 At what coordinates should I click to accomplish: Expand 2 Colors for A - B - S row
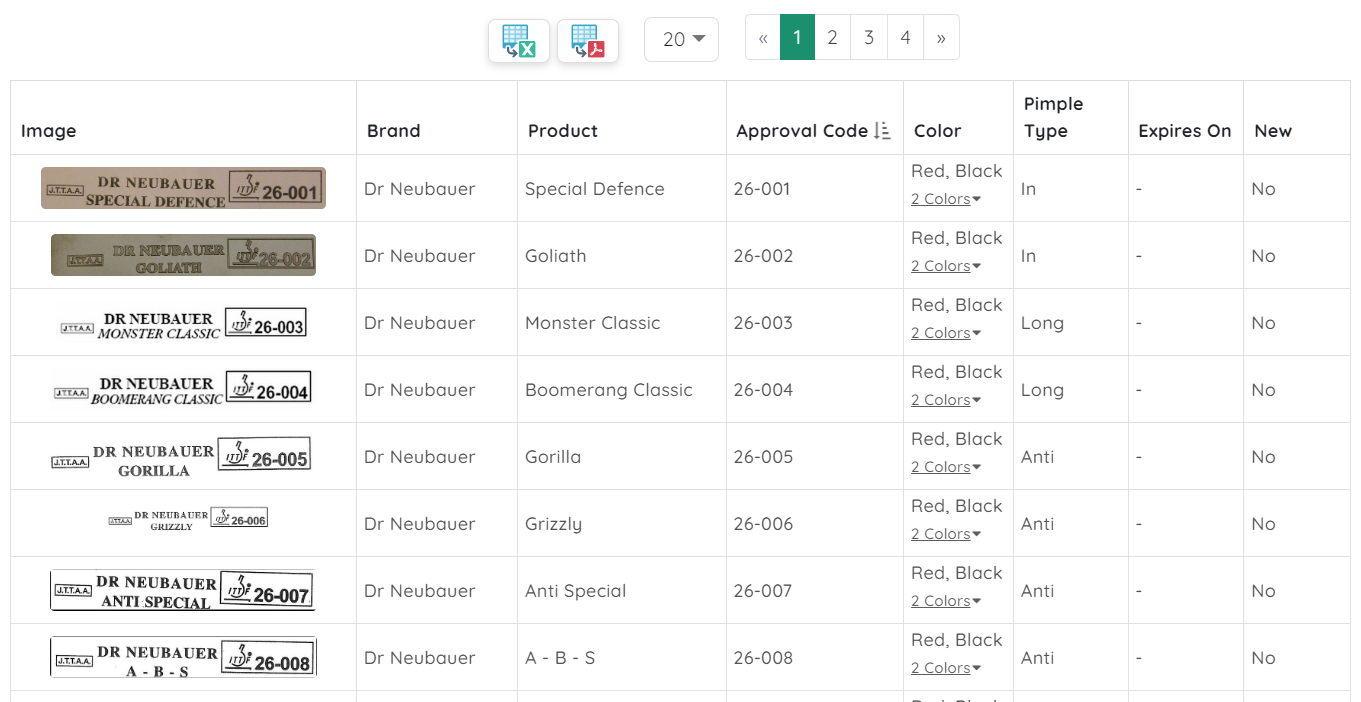[945, 668]
